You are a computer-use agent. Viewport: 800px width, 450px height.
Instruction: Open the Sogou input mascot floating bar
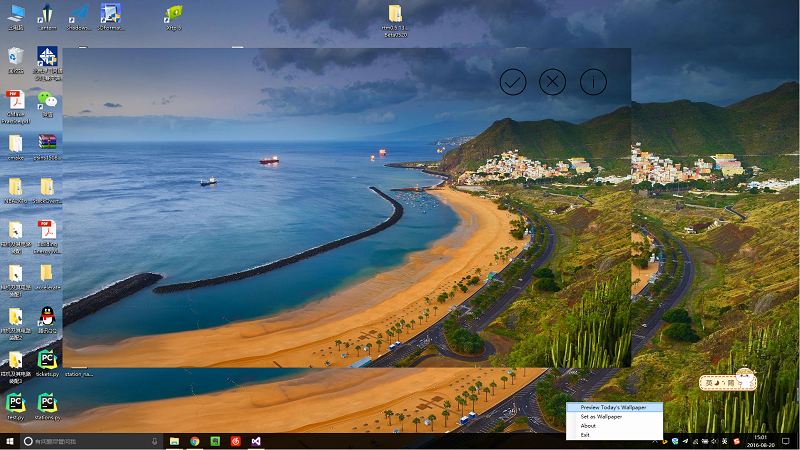[x=728, y=381]
